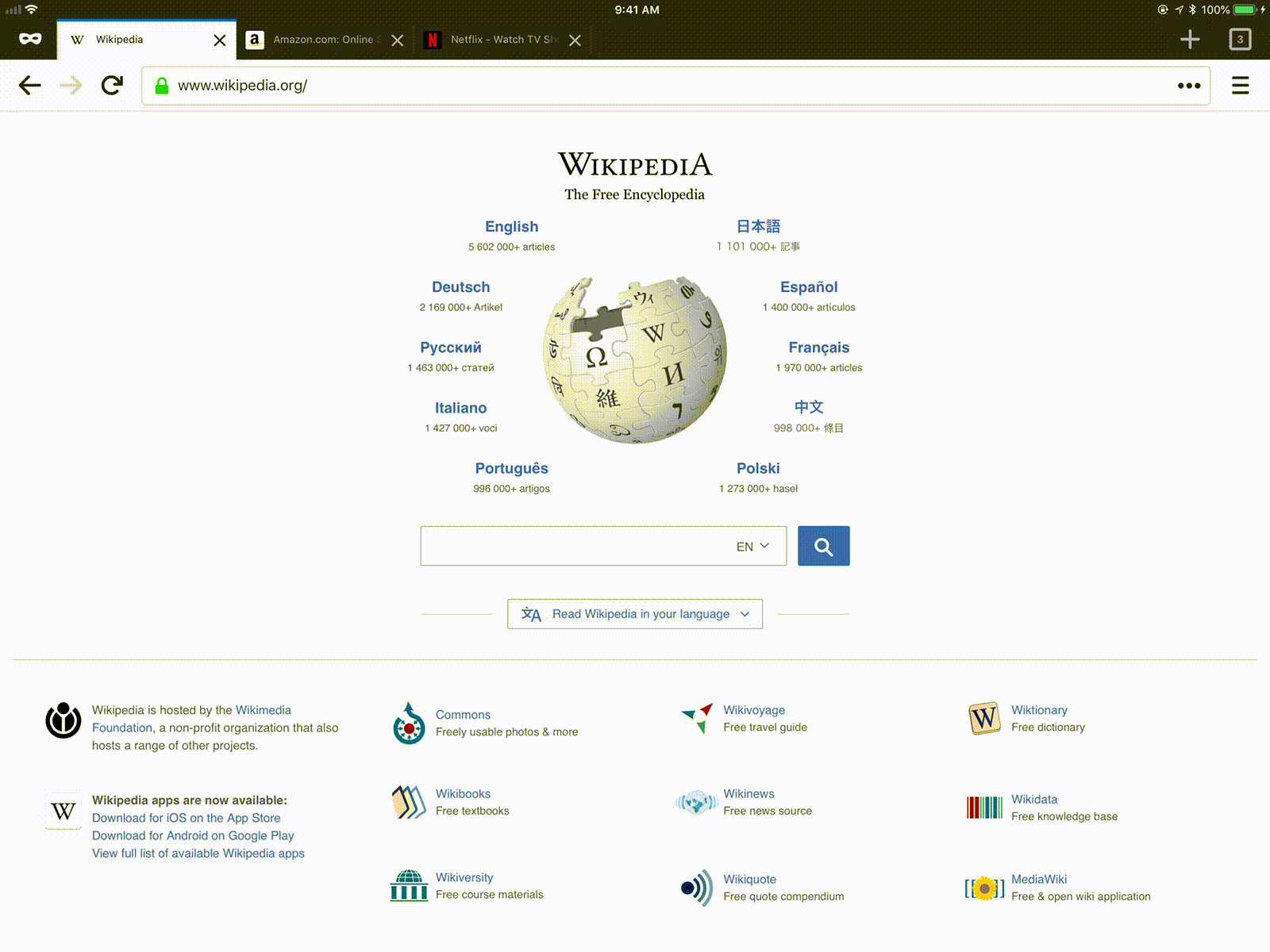Viewport: 1270px width, 952px height.
Task: Open Français Wikipedia
Action: 819,347
